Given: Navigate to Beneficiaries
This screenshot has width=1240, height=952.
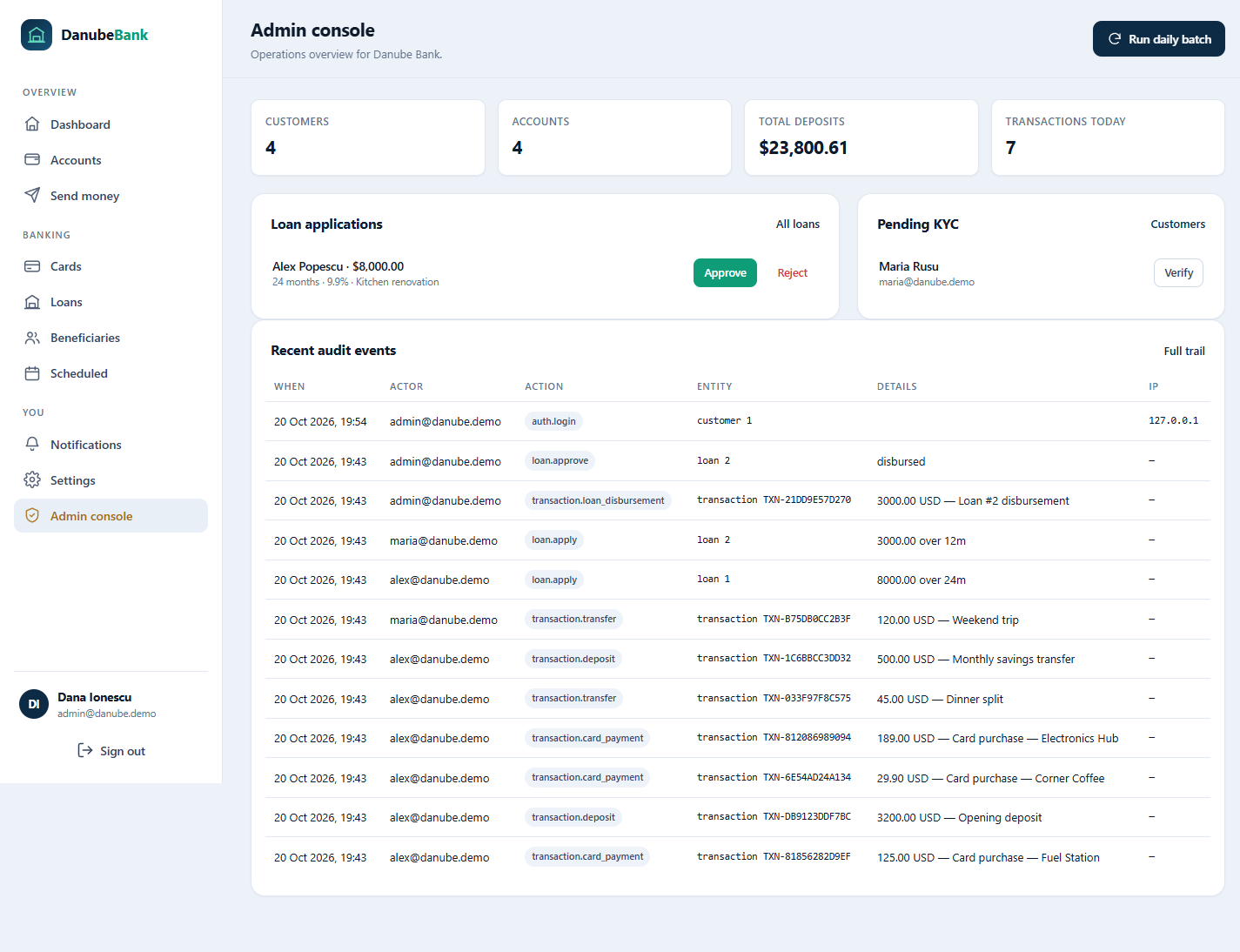Looking at the screenshot, I should [111, 338].
